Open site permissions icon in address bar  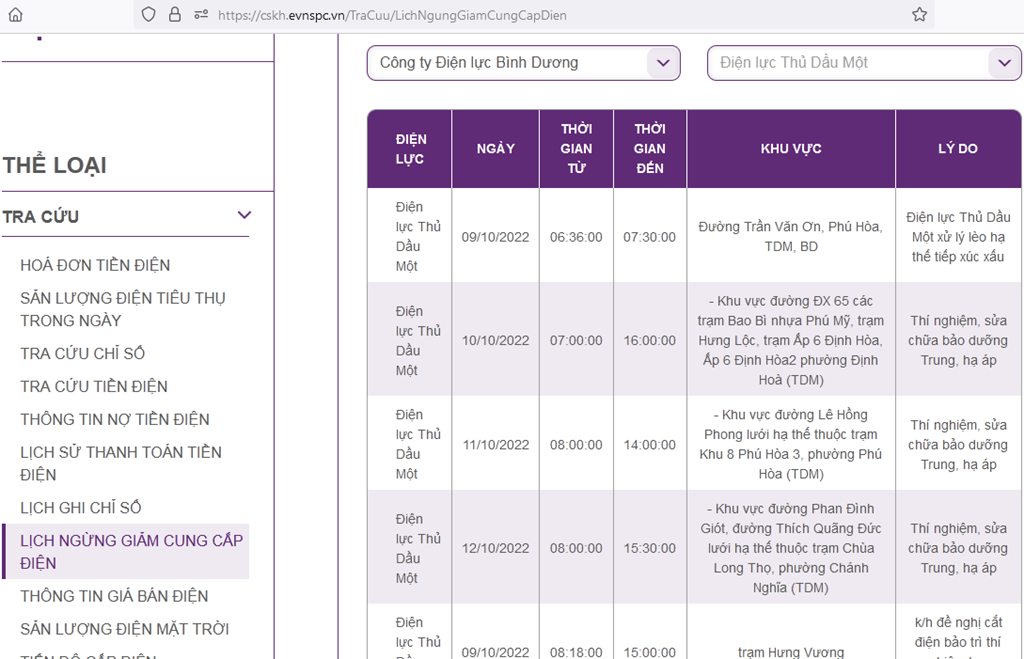click(200, 14)
